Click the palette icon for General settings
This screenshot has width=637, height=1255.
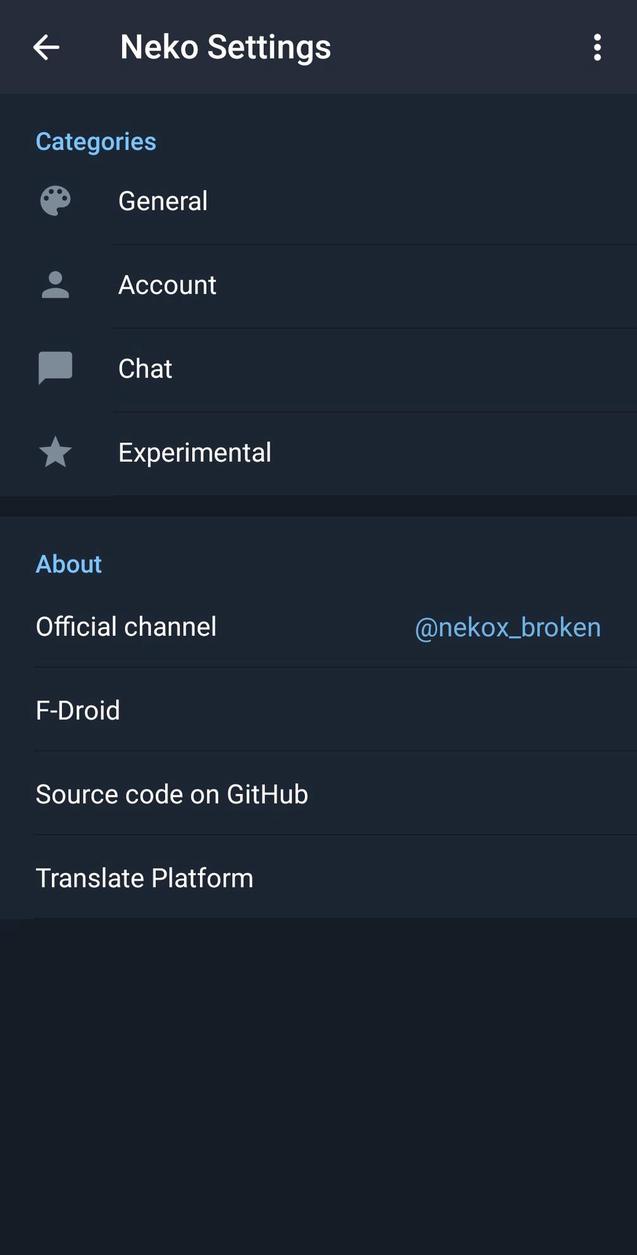(x=54, y=200)
